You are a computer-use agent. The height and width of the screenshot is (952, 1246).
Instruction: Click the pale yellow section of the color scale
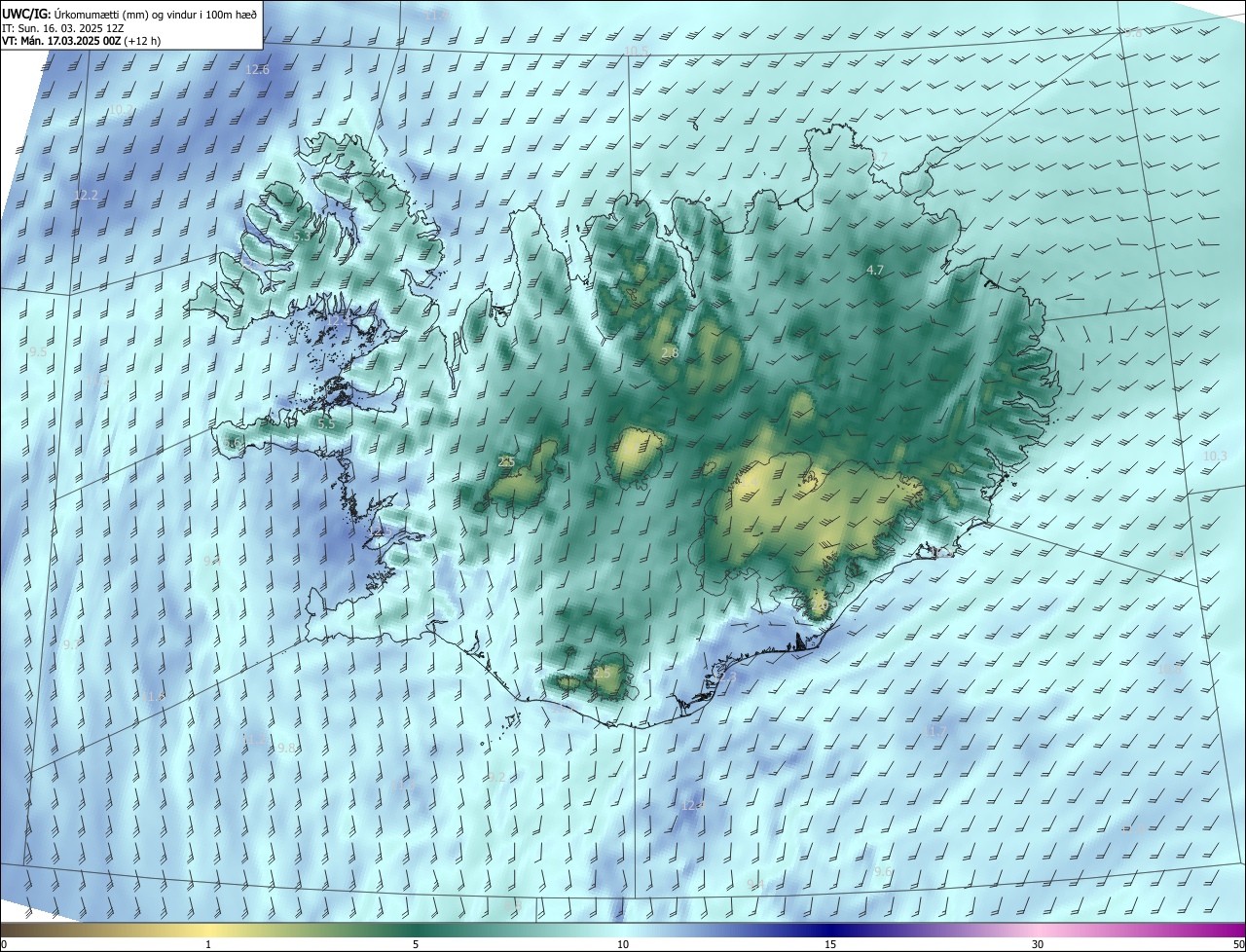209,930
